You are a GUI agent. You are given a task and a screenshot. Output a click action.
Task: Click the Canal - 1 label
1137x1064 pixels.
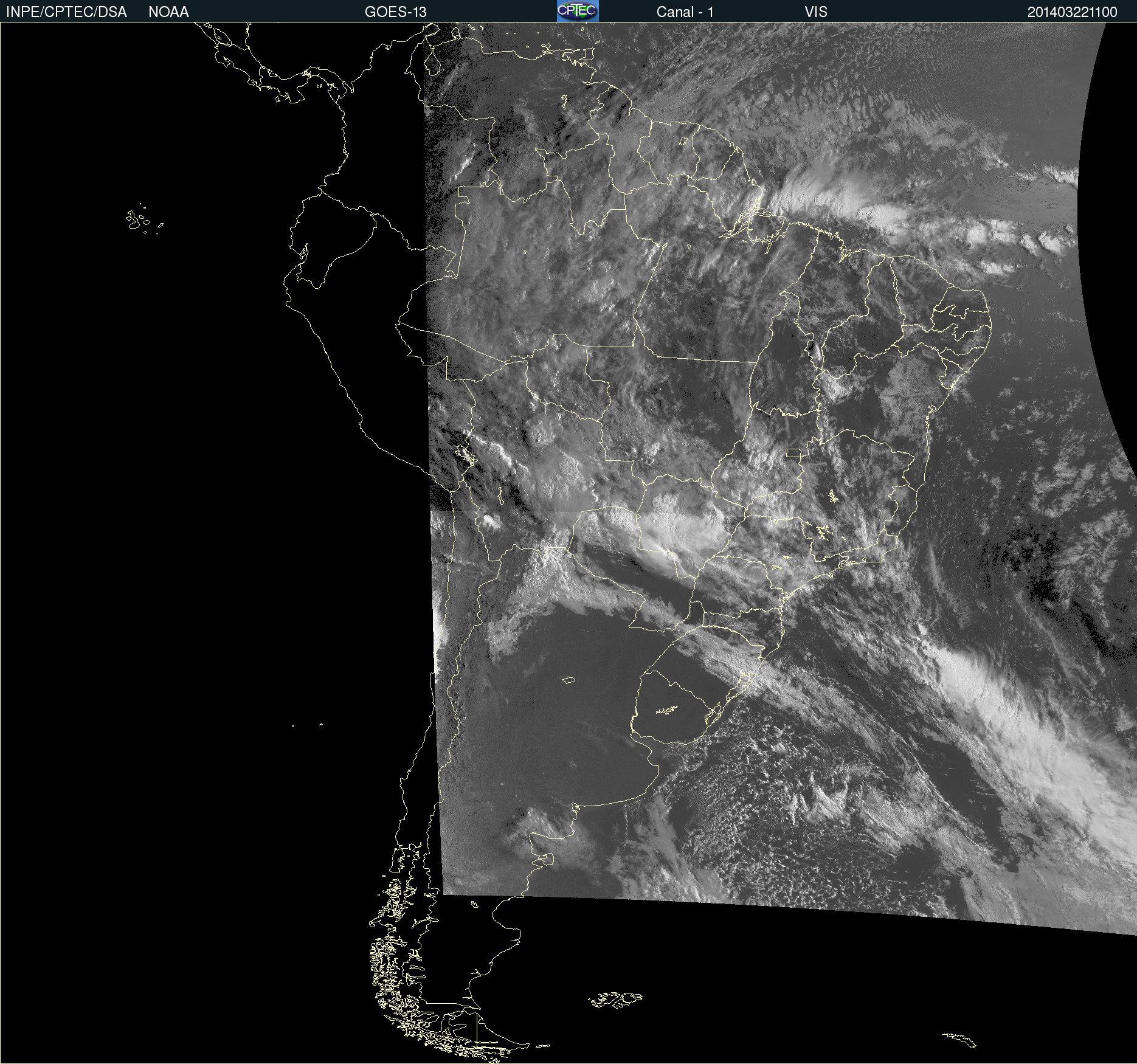(x=685, y=12)
